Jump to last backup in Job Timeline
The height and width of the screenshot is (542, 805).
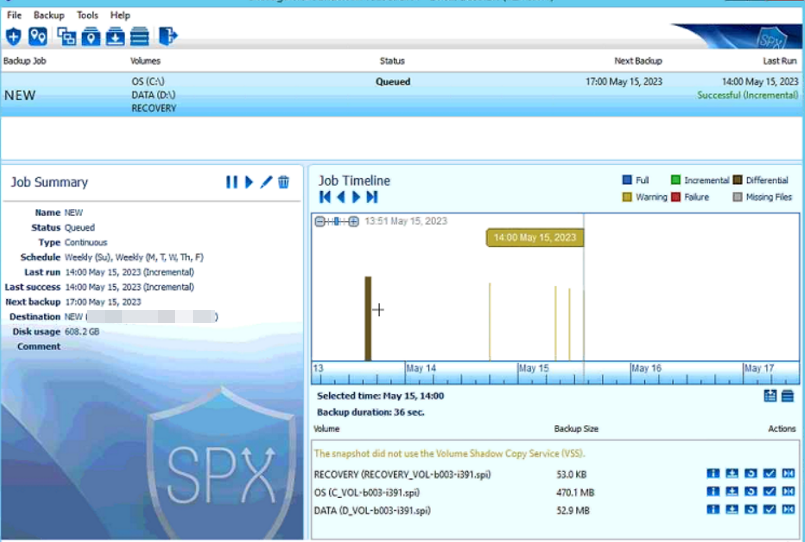click(372, 197)
